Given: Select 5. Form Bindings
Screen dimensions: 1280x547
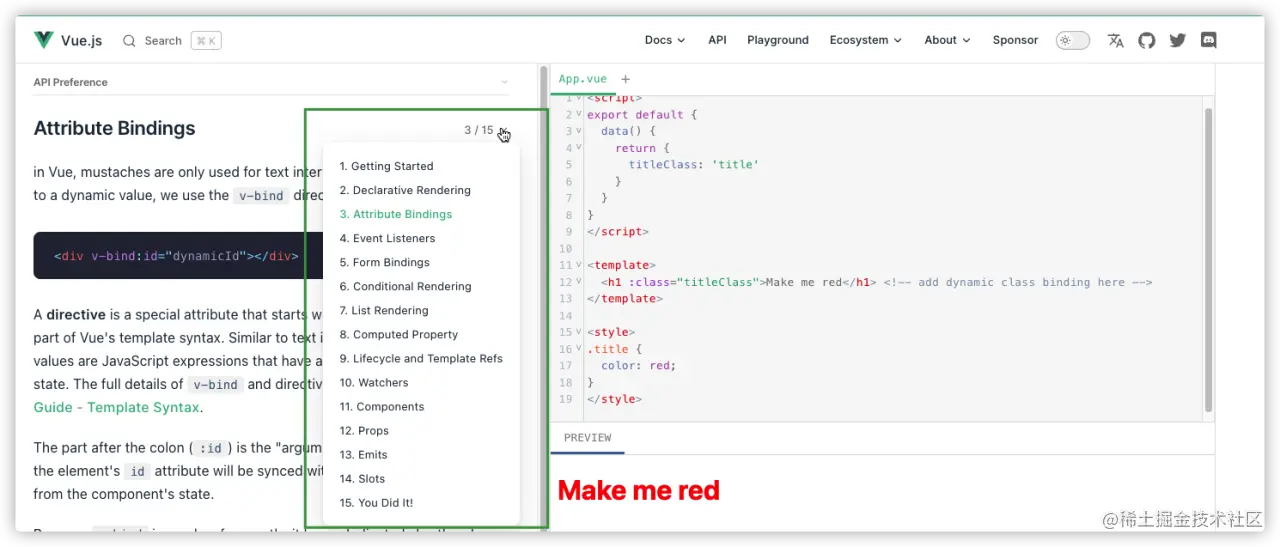Looking at the screenshot, I should 384,262.
